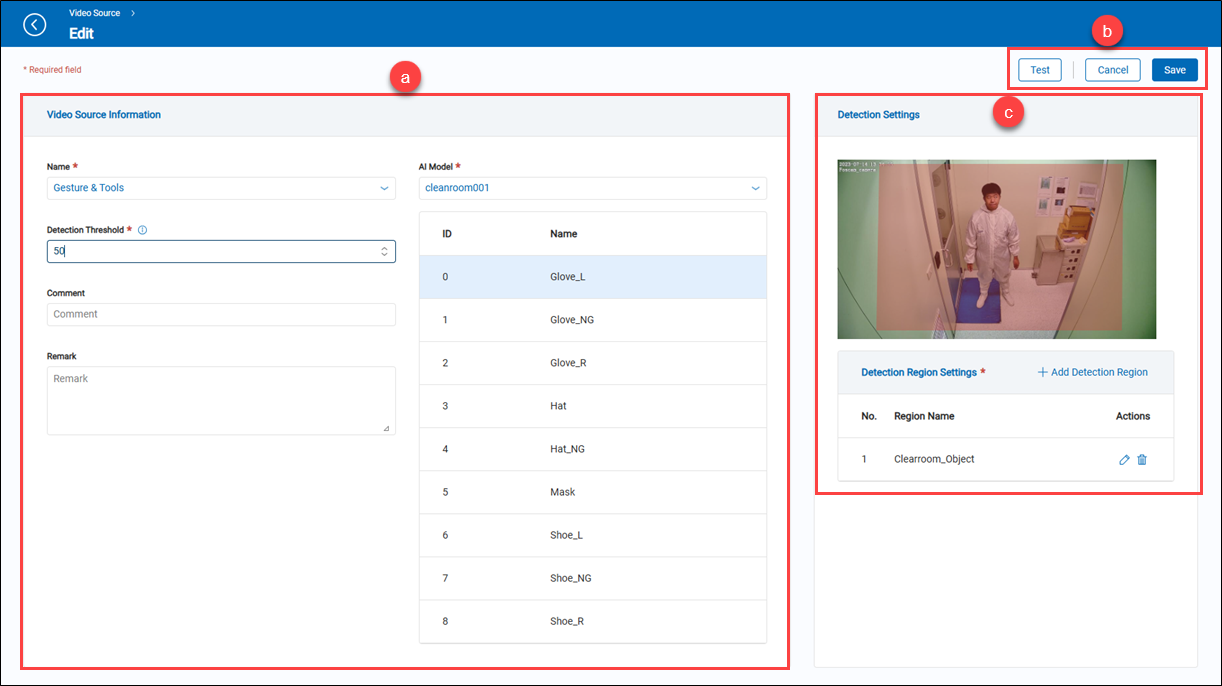Save the video source settings
This screenshot has height=686, width=1222.
(1174, 70)
